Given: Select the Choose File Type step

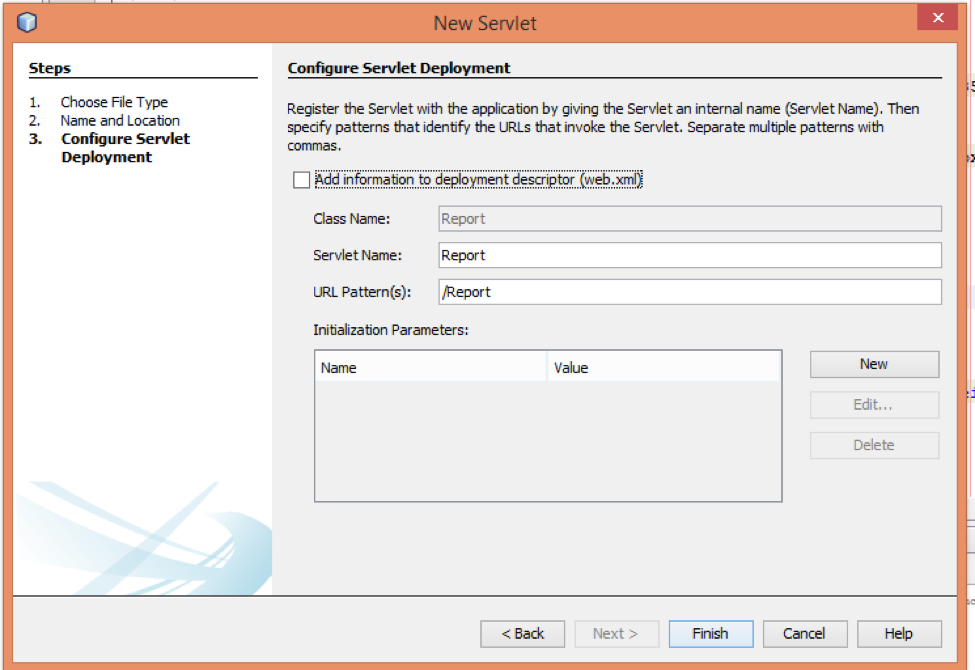Looking at the screenshot, I should 114,102.
